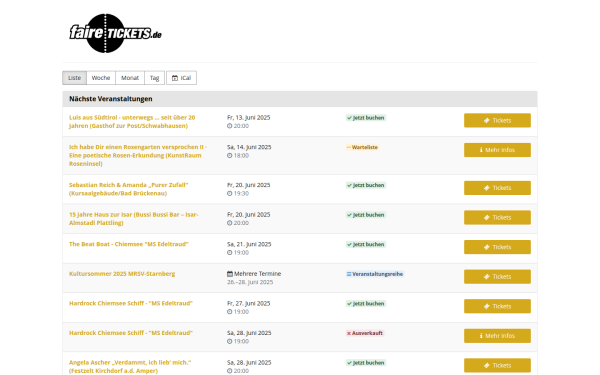Buy Tickets for Kultursommer 2025 MRSV-Starnberg
The width and height of the screenshot is (600, 375).
tap(497, 277)
